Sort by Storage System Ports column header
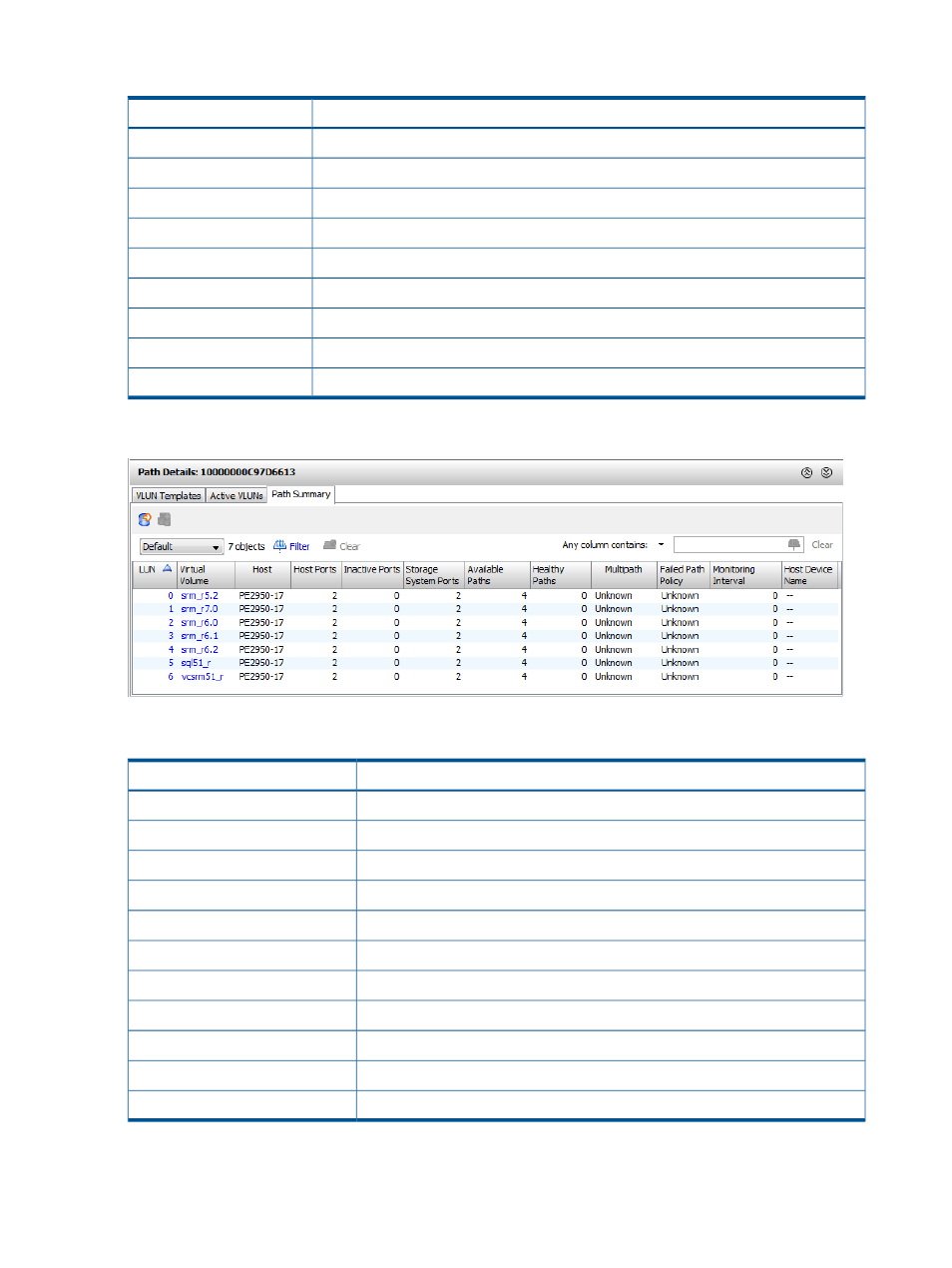This screenshot has width=952, height=1268. pos(433,575)
